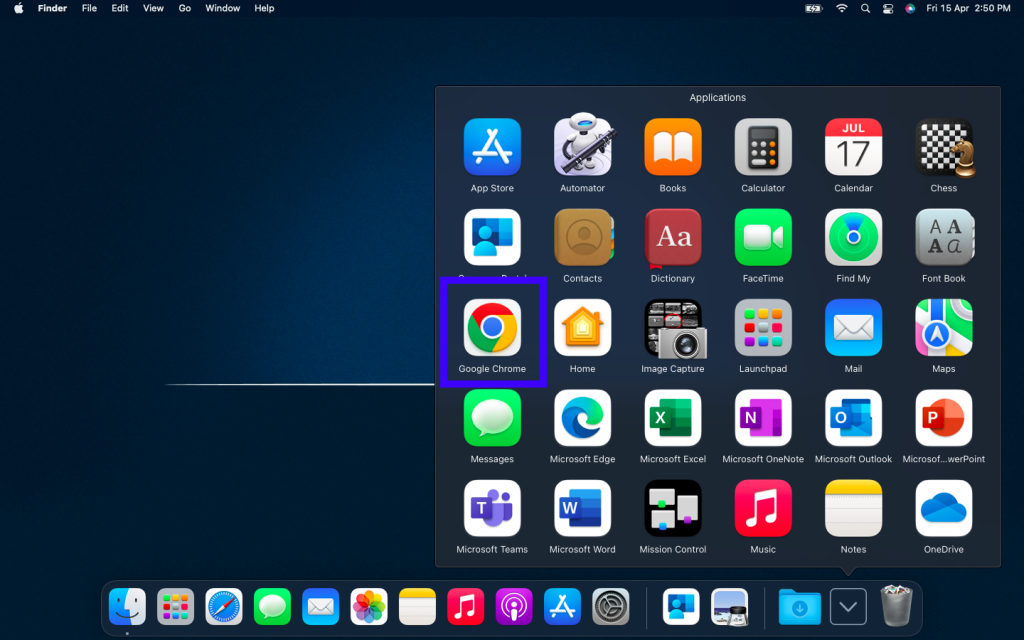Open the Chess app
Image resolution: width=1024 pixels, height=640 pixels.
(x=945, y=148)
